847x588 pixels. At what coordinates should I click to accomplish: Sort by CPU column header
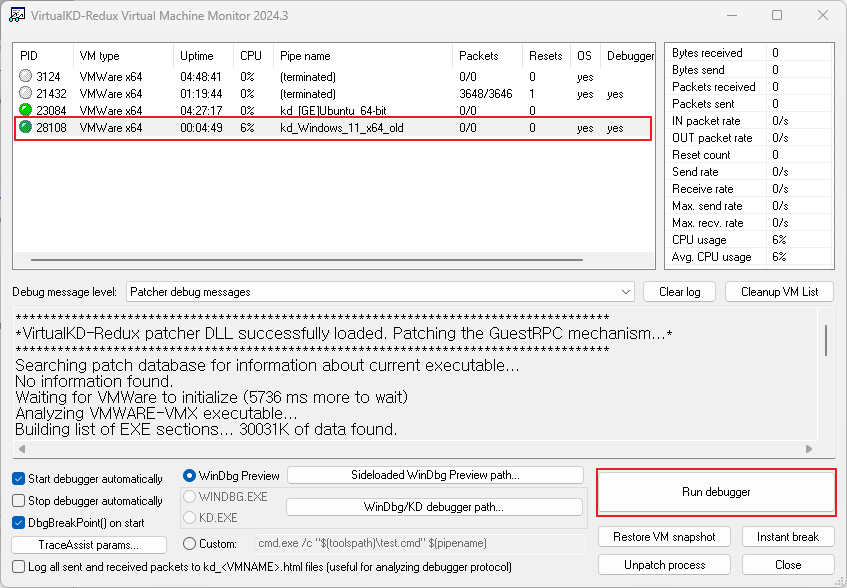tap(253, 56)
